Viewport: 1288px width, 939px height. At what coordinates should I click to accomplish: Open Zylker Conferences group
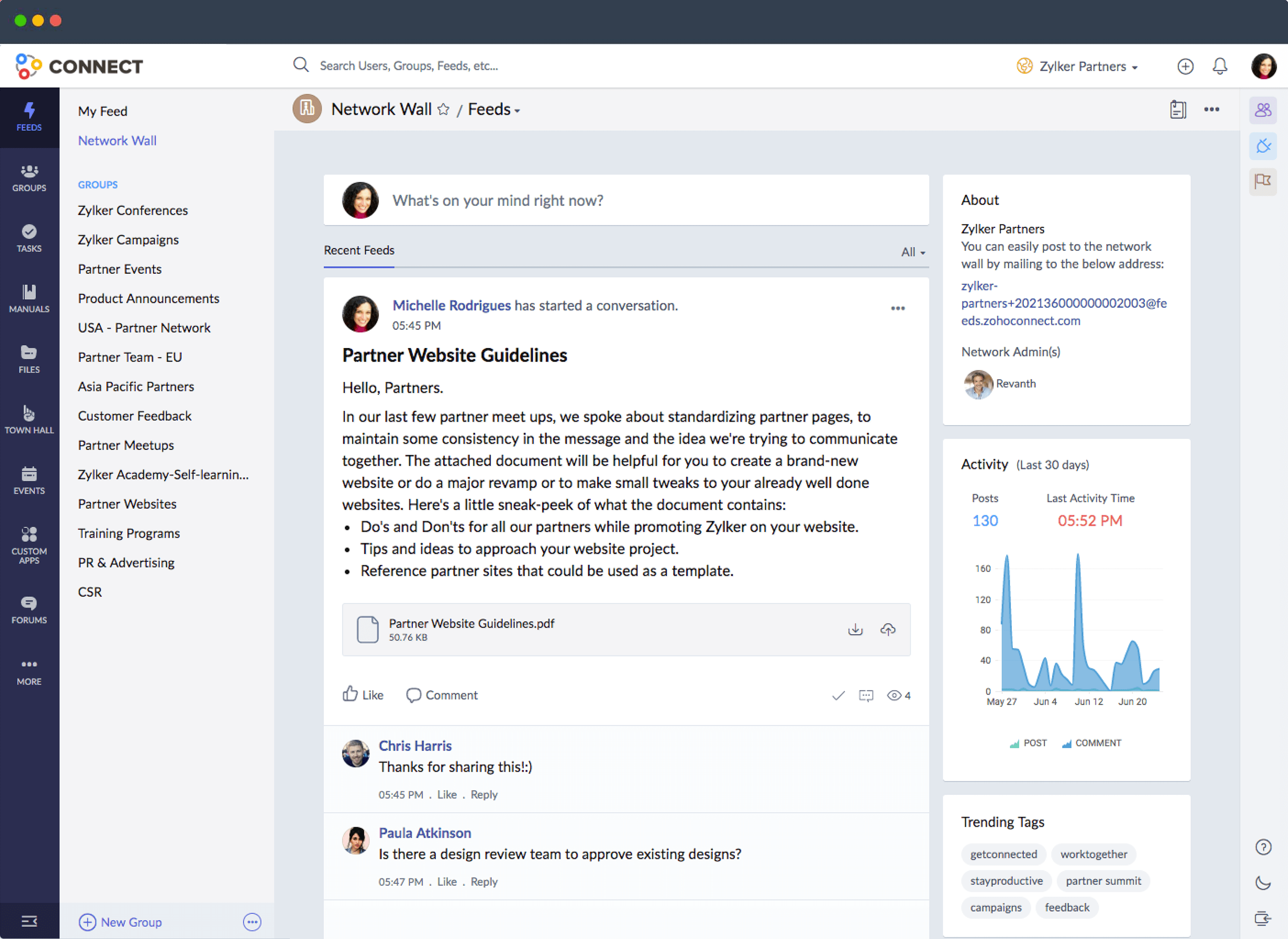pos(132,210)
